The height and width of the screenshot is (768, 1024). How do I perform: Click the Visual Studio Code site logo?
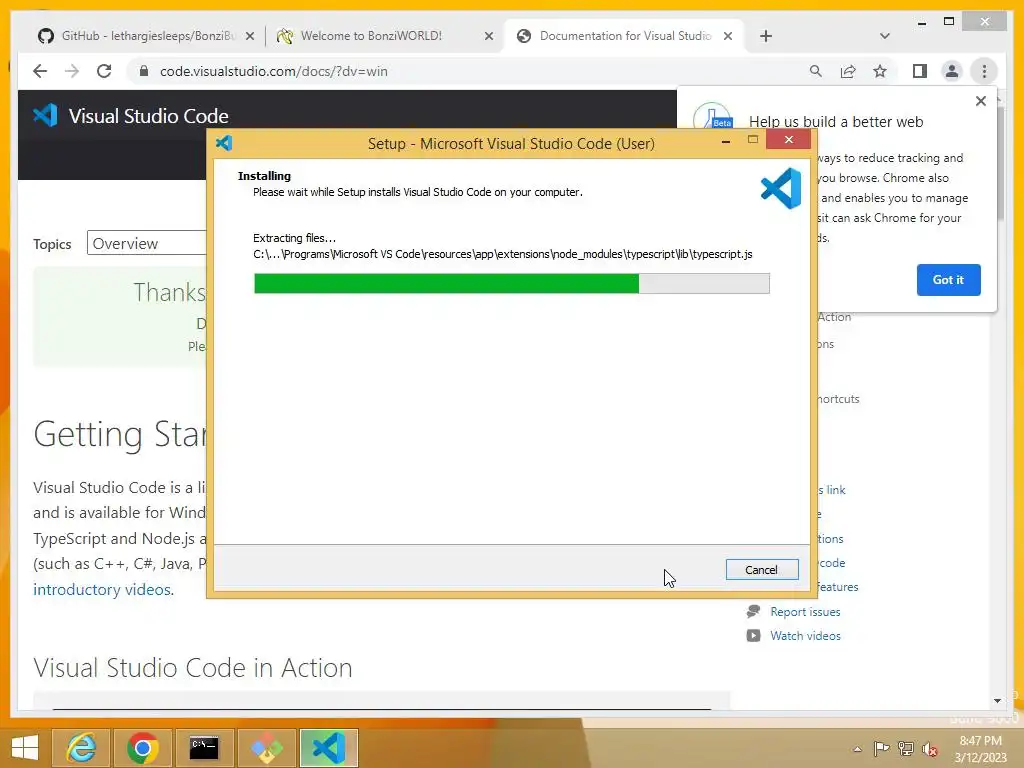131,116
